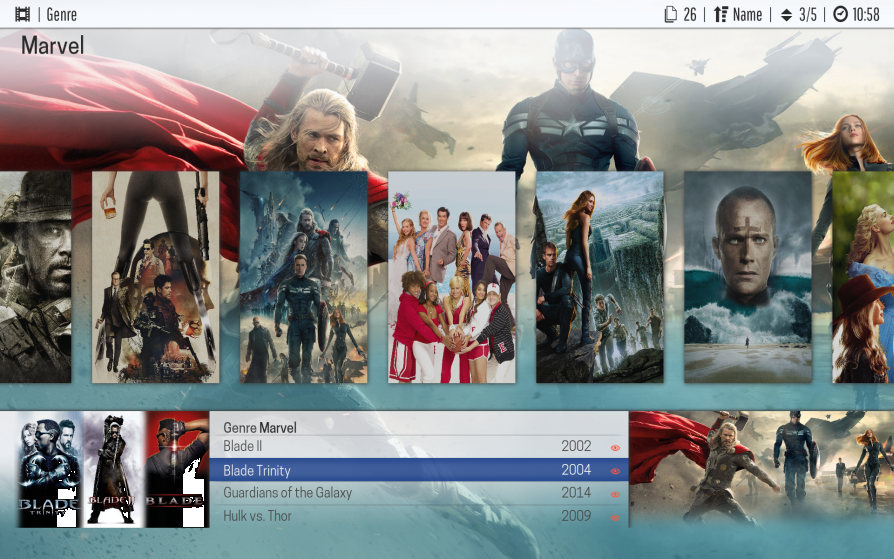Toggle watched eye icon for Blade Trinity
The height and width of the screenshot is (559, 894).
615,471
